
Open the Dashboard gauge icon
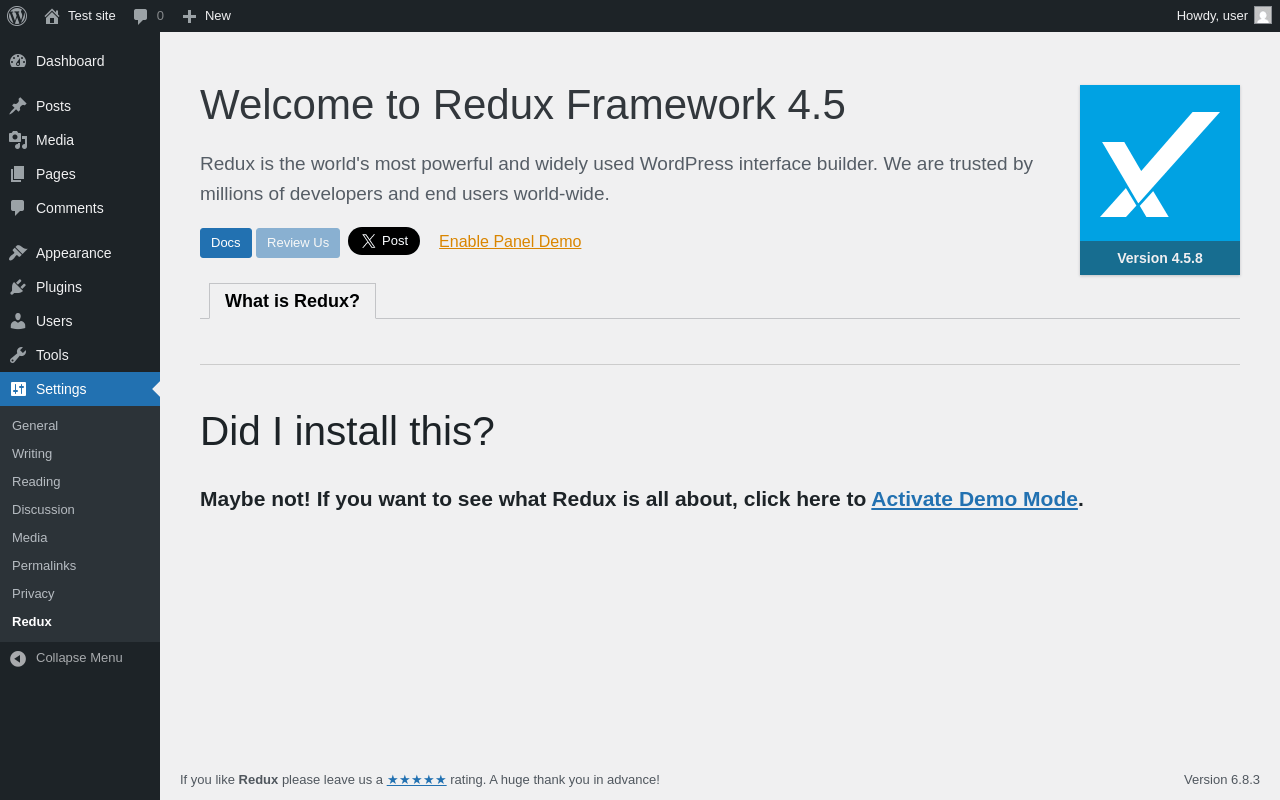(x=18, y=61)
